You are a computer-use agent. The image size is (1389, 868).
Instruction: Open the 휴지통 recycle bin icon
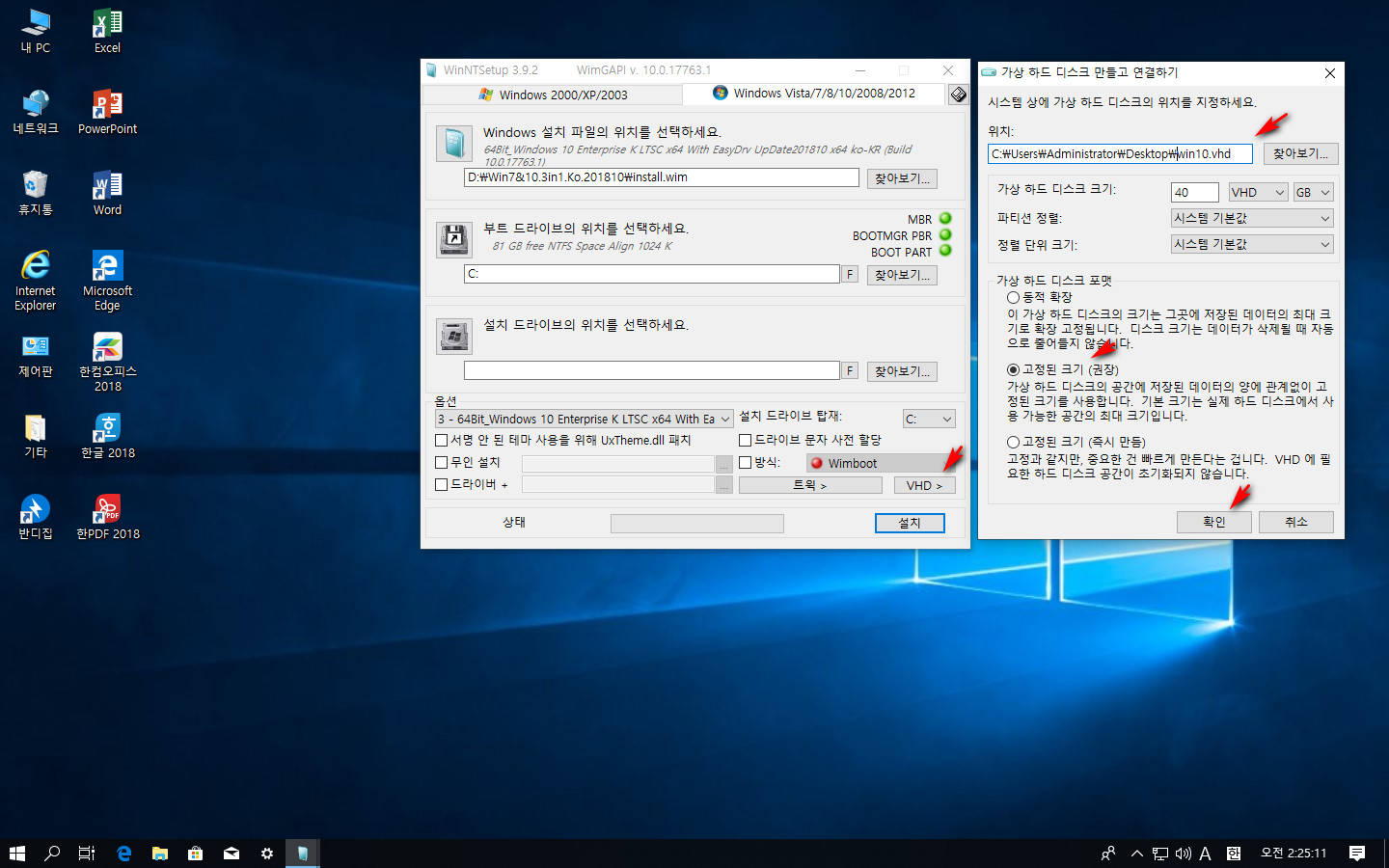36,193
